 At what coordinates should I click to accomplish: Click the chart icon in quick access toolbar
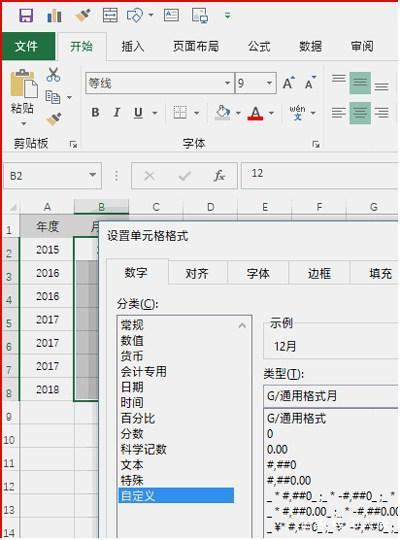pos(54,16)
